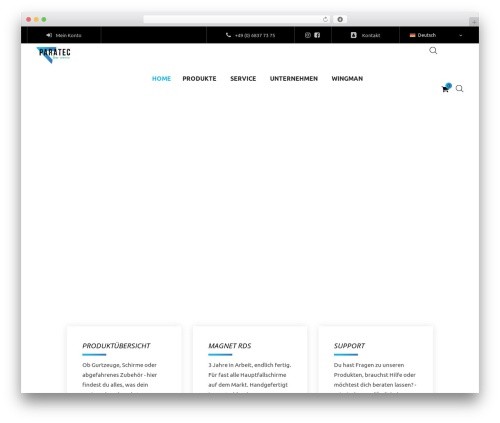
Task: Click the red close window button
Action: click(x=29, y=19)
